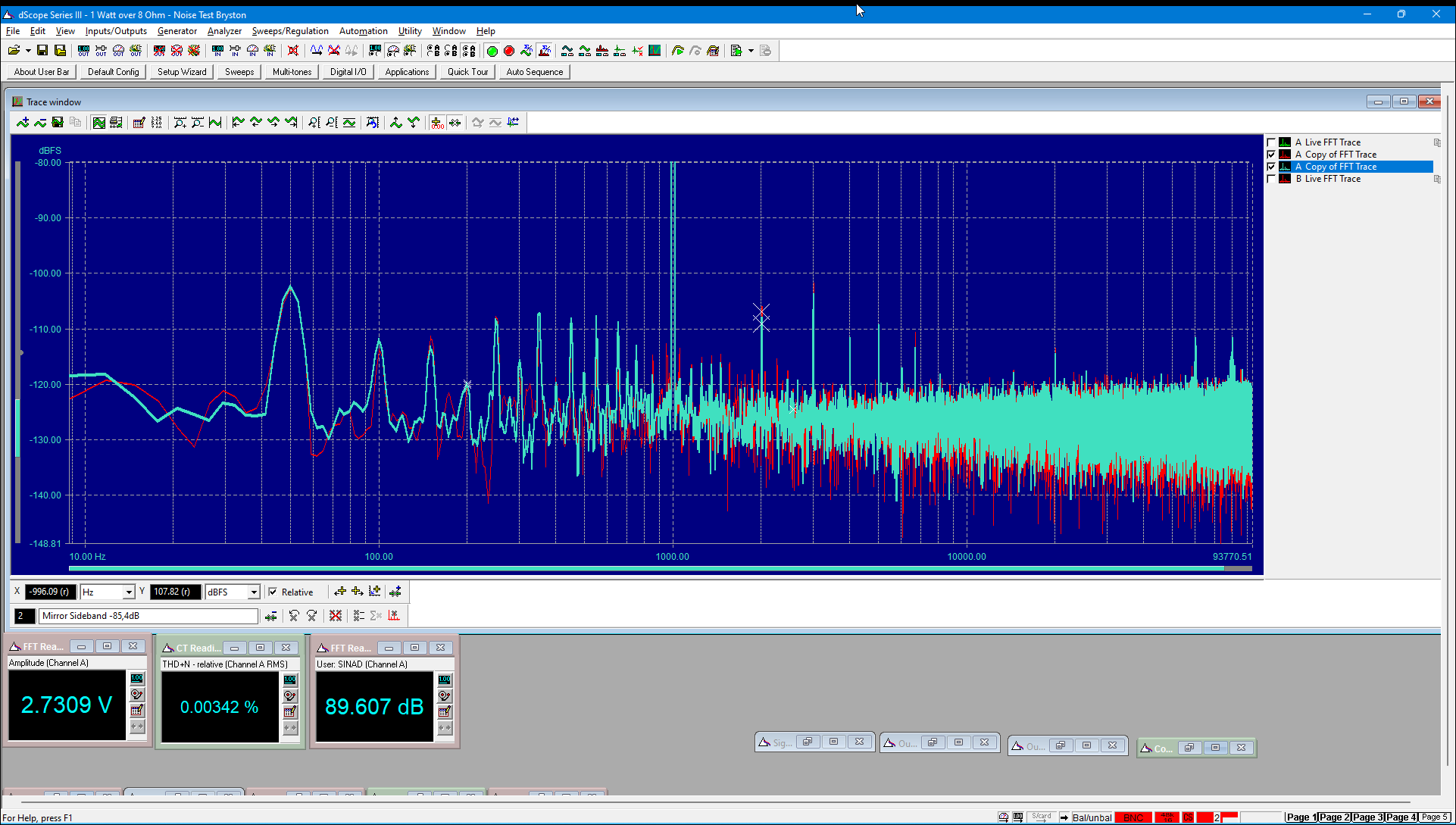Open a configuration file via folder icon

click(14, 51)
